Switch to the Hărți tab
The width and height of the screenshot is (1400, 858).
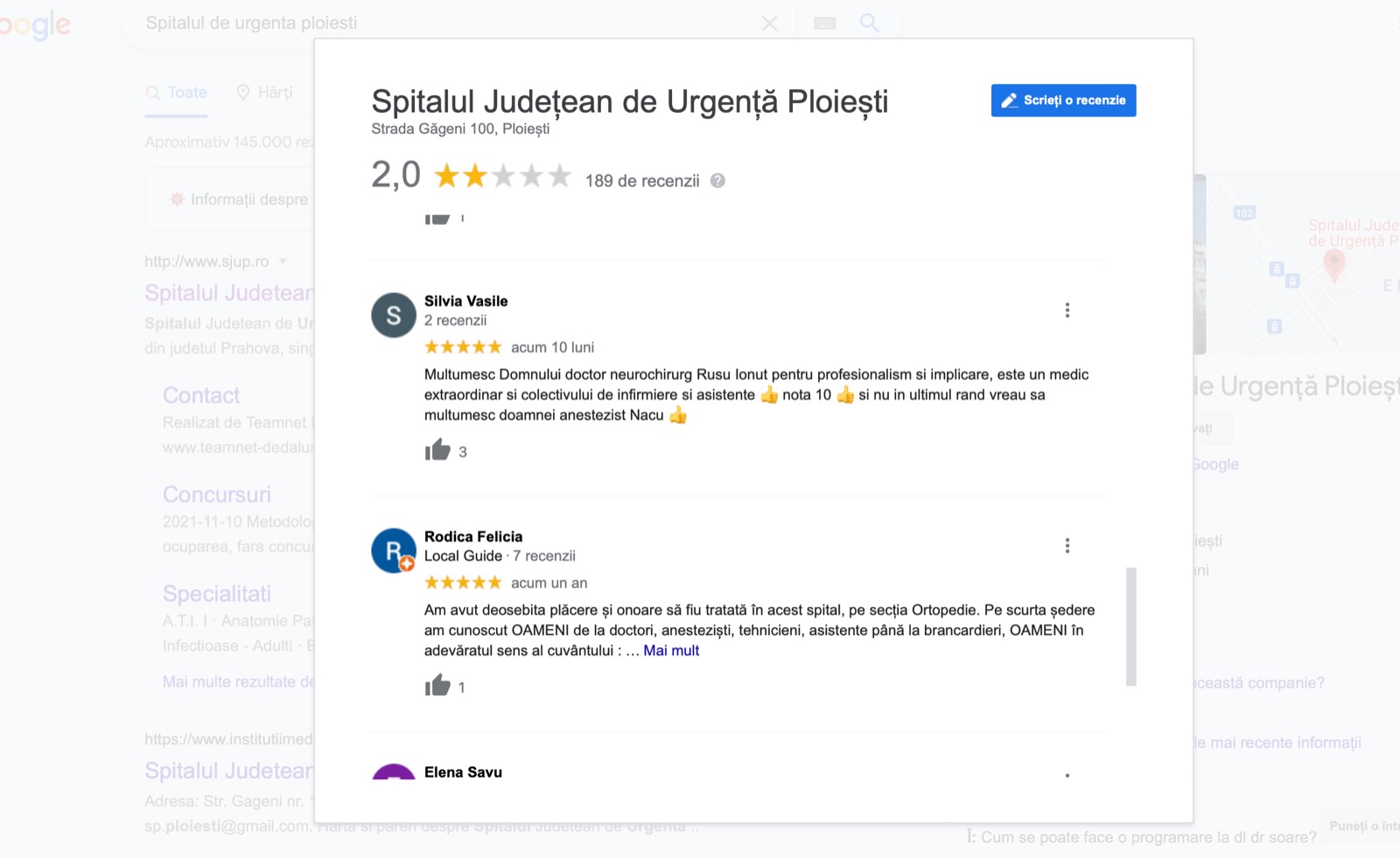(x=264, y=93)
